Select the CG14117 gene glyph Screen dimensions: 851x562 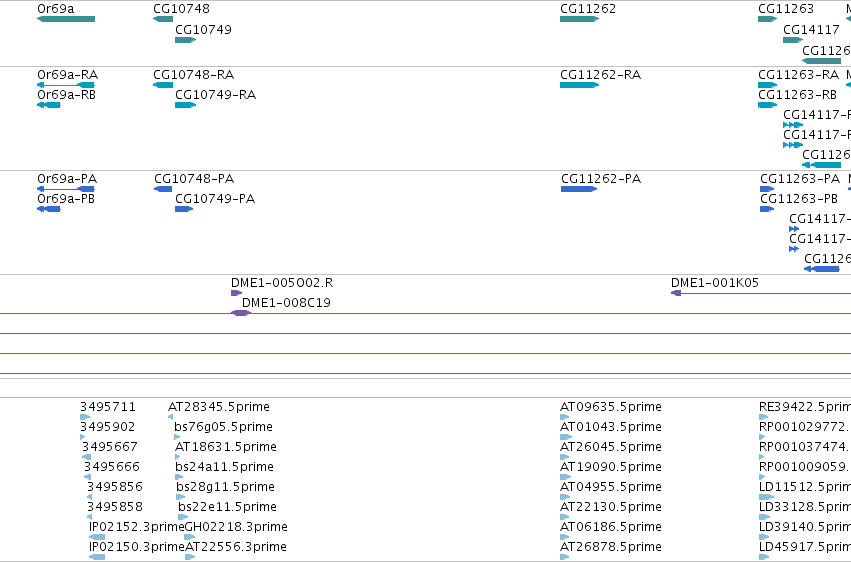(x=793, y=40)
